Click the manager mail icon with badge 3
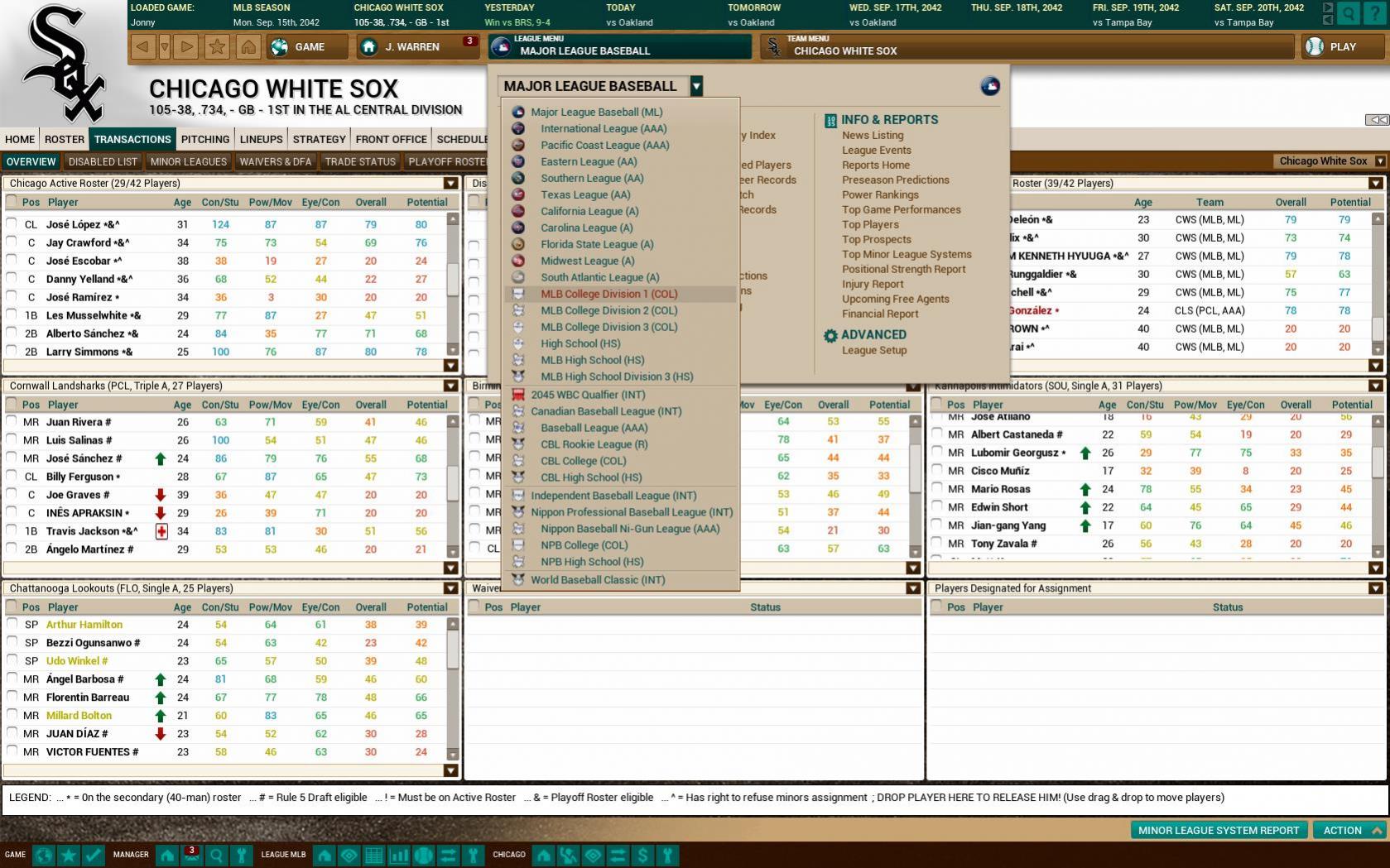The width and height of the screenshot is (1390, 868). [x=191, y=855]
